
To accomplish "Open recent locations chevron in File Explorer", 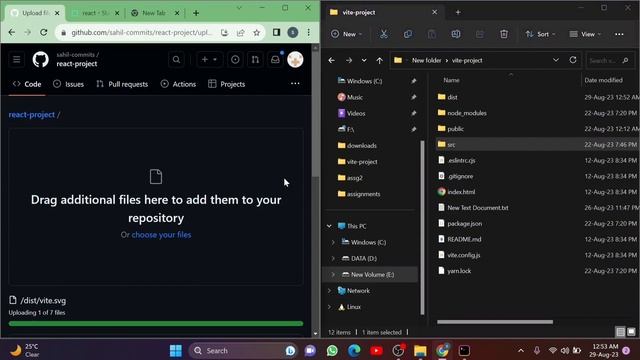I will 364,60.
